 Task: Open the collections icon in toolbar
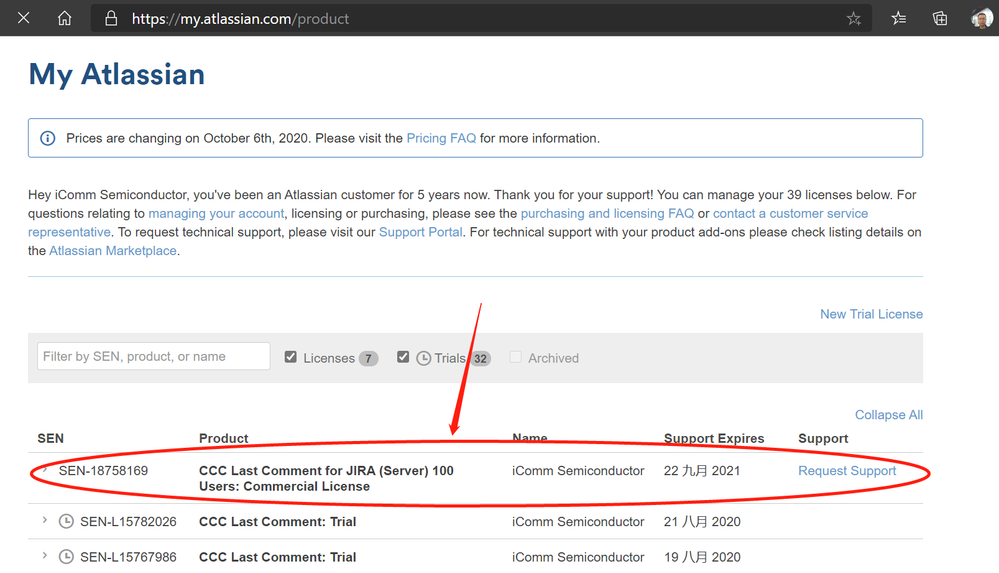pyautogui.click(x=940, y=18)
